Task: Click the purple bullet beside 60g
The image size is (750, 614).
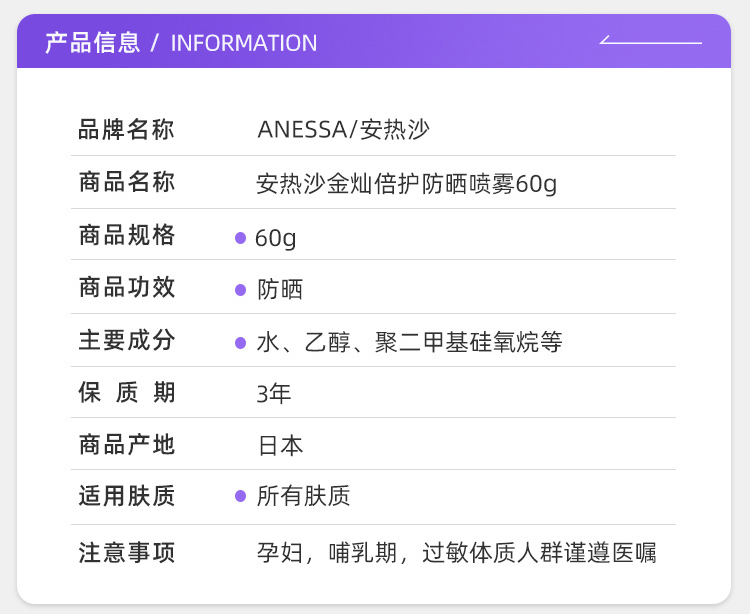Action: pos(240,238)
